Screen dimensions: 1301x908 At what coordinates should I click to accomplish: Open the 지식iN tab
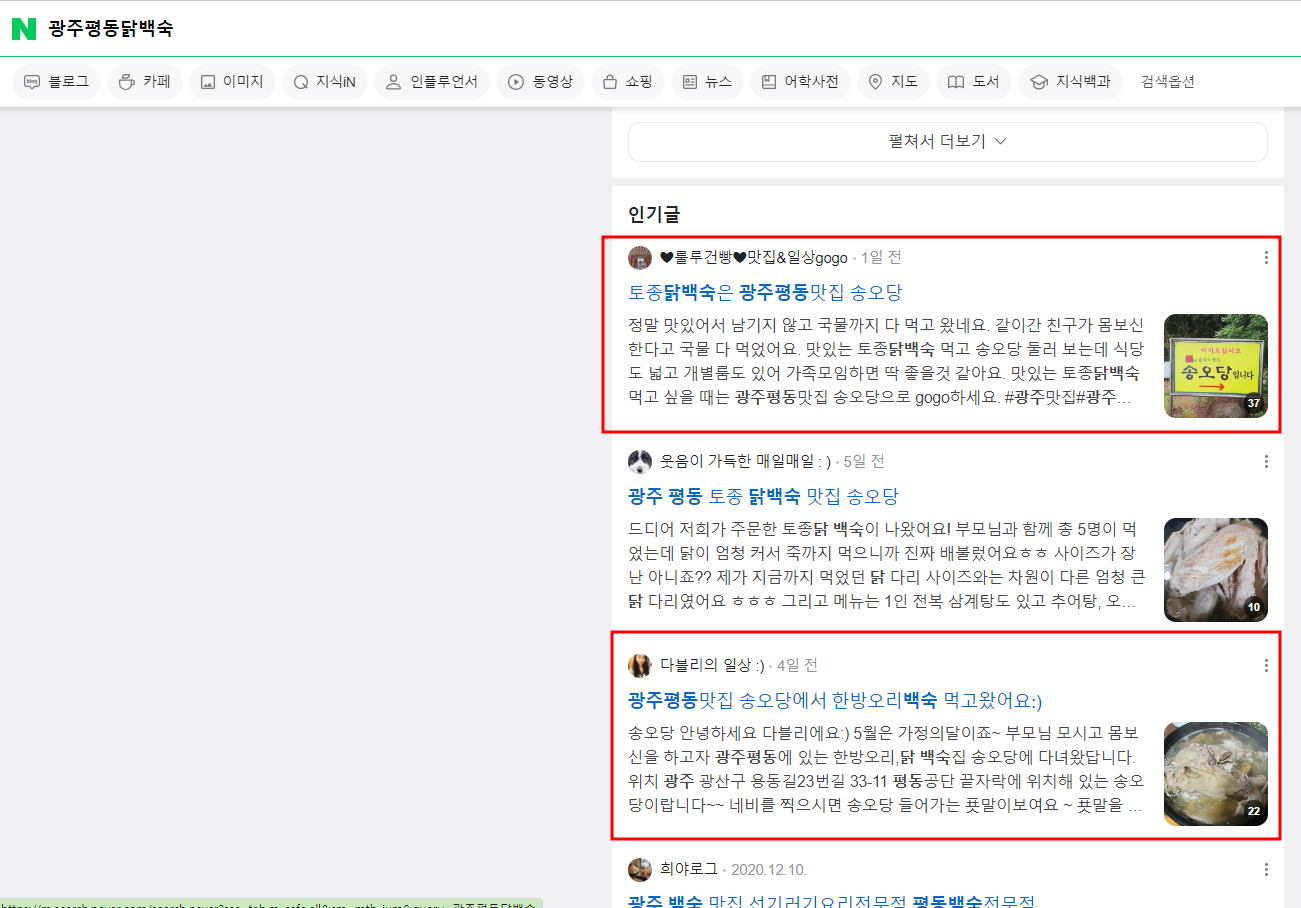pos(324,82)
